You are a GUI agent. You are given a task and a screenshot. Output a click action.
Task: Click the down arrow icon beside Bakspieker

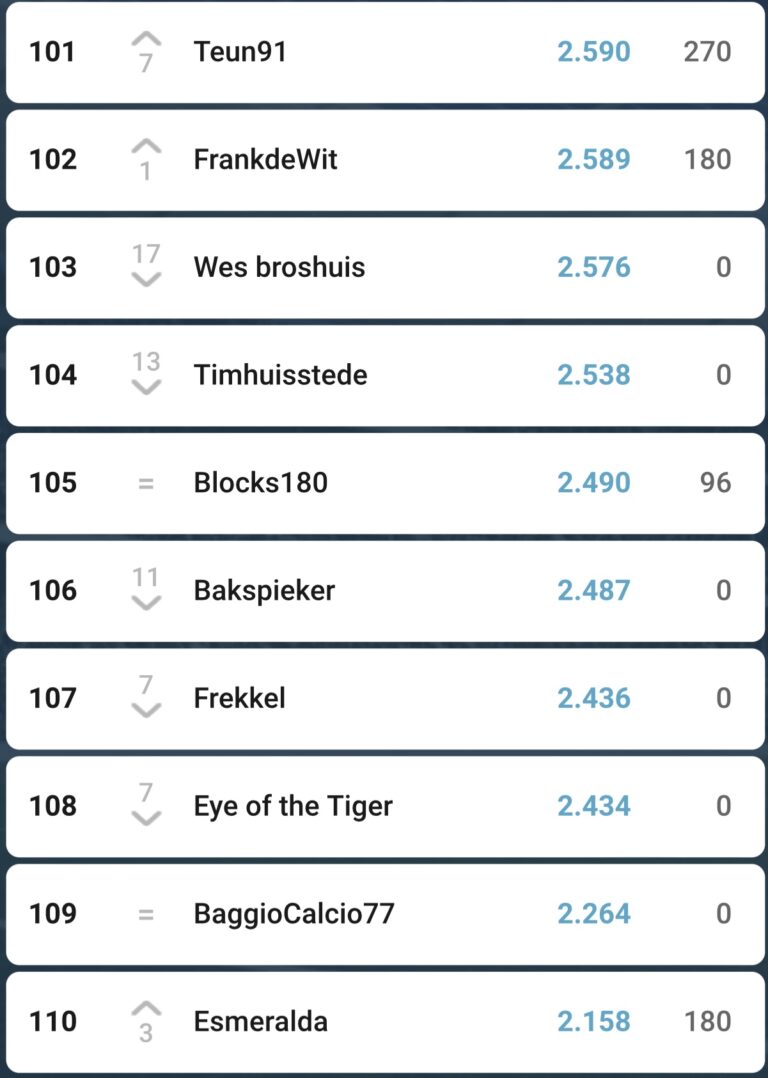pos(146,603)
